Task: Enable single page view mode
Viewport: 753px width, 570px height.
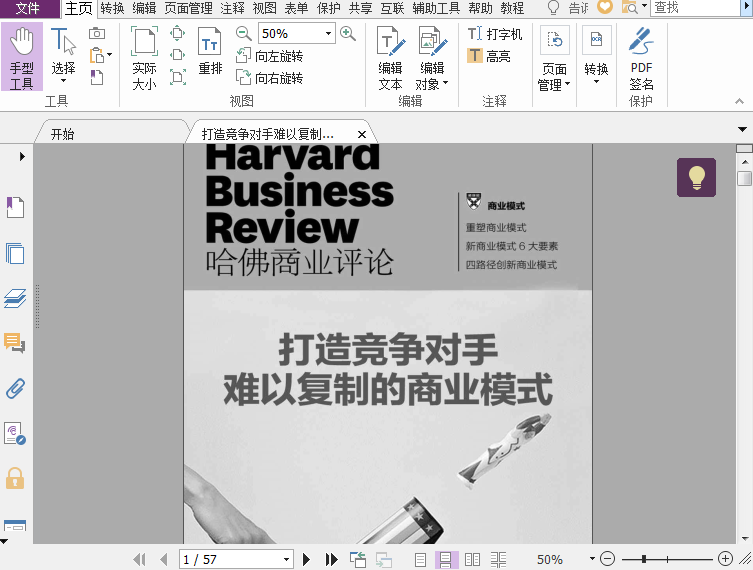Action: click(420, 559)
